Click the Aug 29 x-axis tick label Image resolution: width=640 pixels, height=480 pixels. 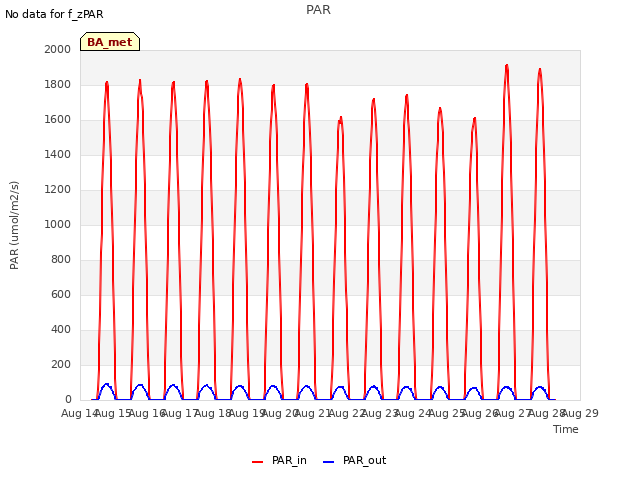580,413
